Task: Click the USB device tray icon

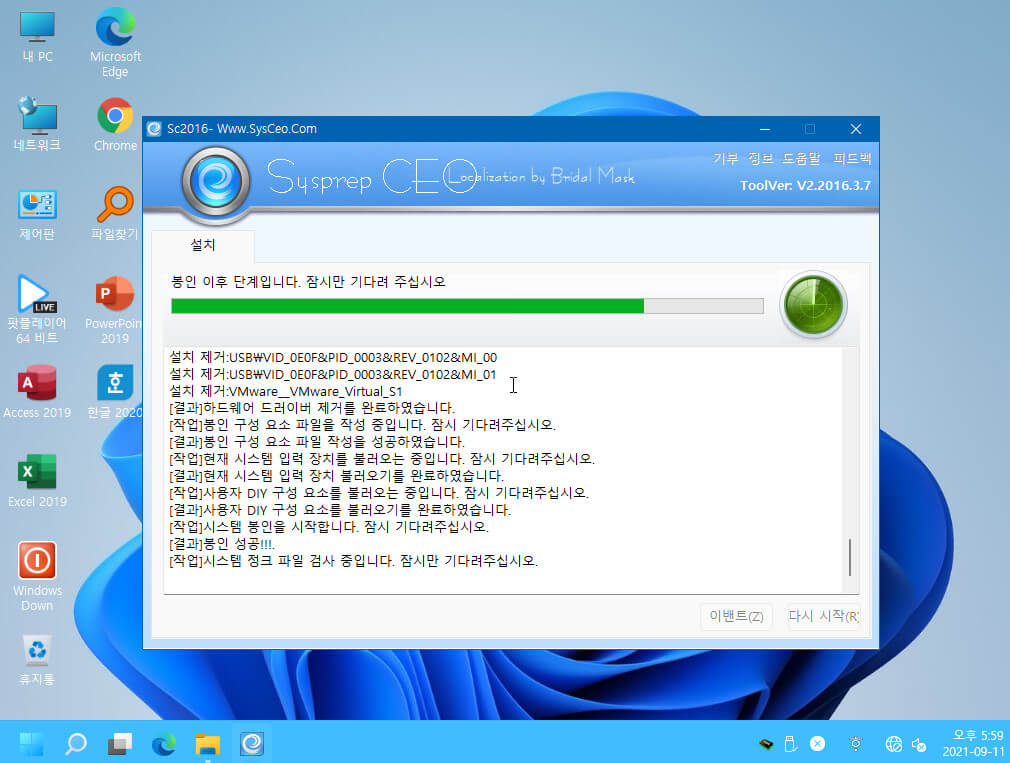Action: tap(790, 744)
